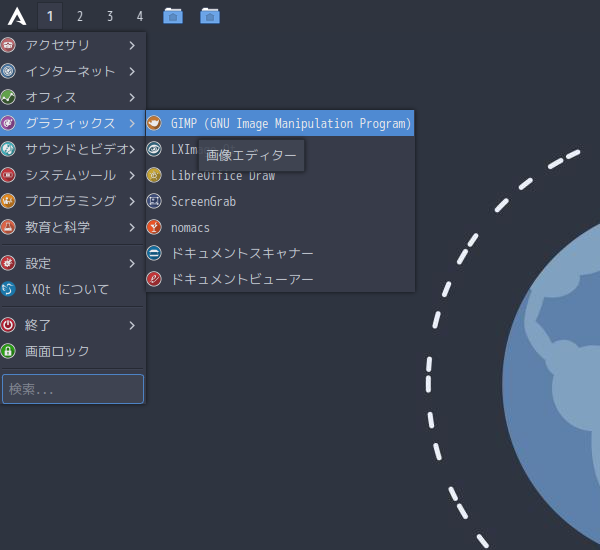The width and height of the screenshot is (600, 550).
Task: Click the LXImage-Qt eye icon
Action: 154,149
